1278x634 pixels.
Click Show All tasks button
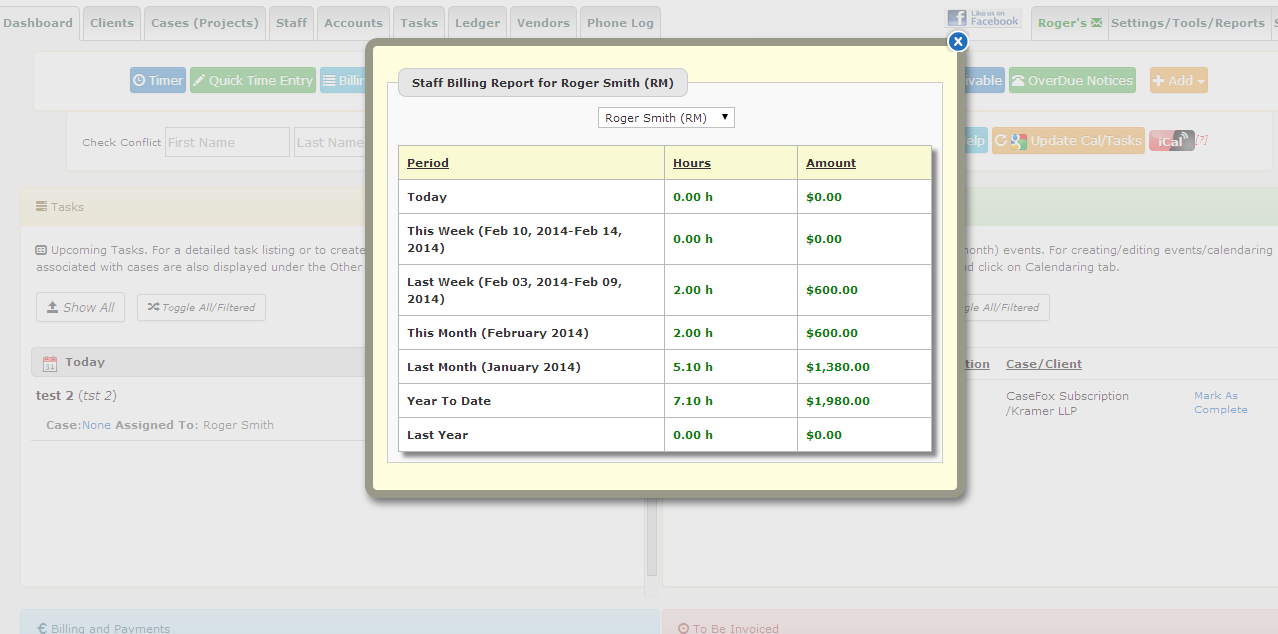[x=80, y=307]
